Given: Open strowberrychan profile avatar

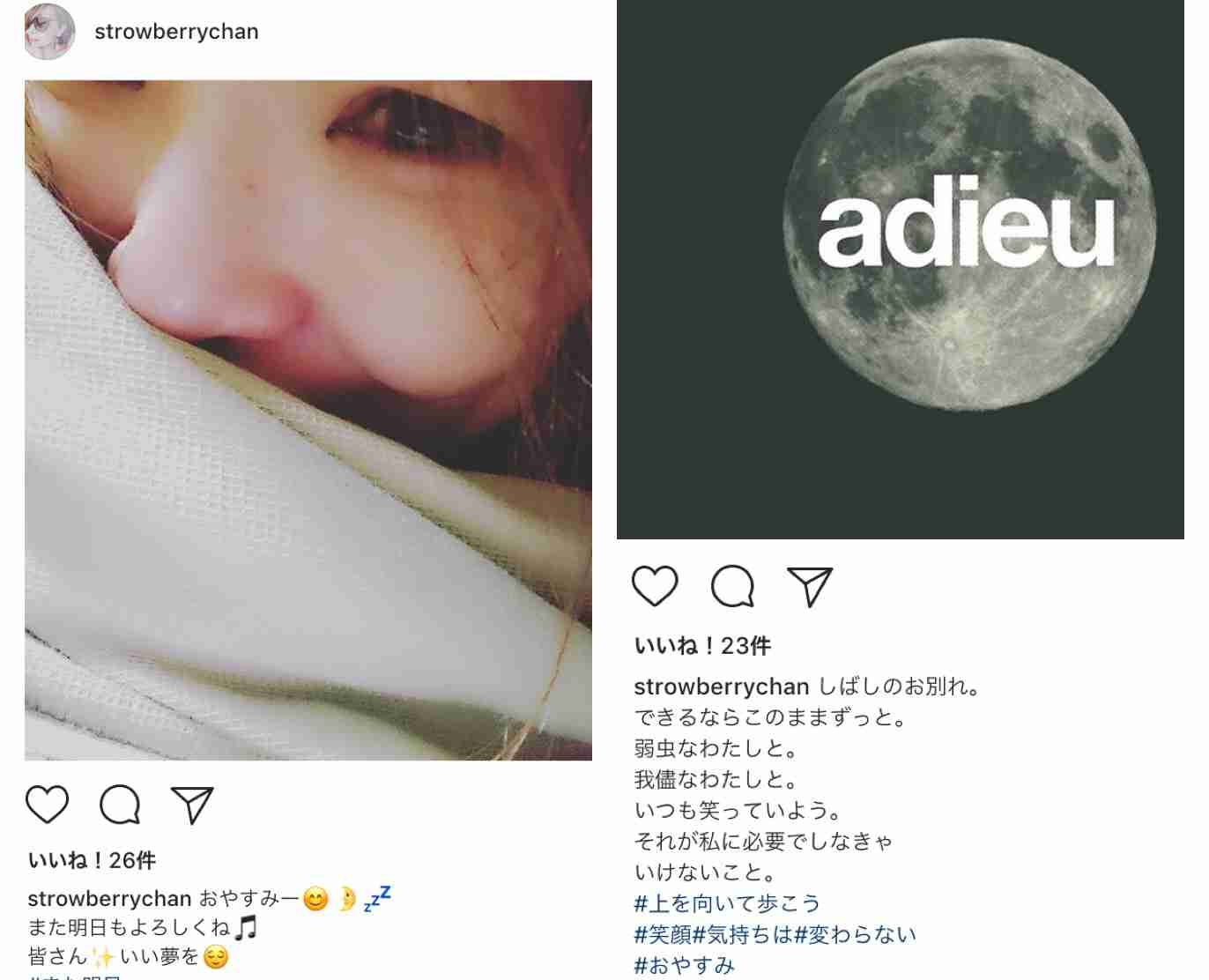Looking at the screenshot, I should coord(49,31).
